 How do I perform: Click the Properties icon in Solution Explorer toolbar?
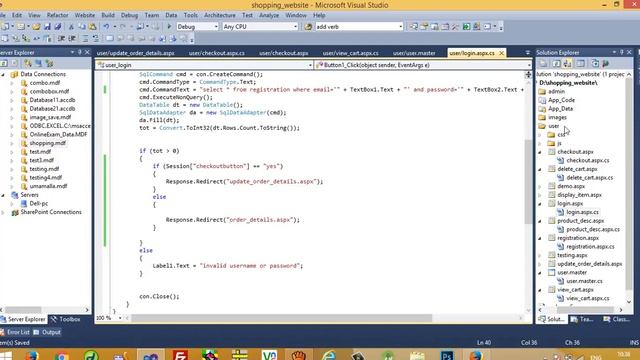[543, 63]
